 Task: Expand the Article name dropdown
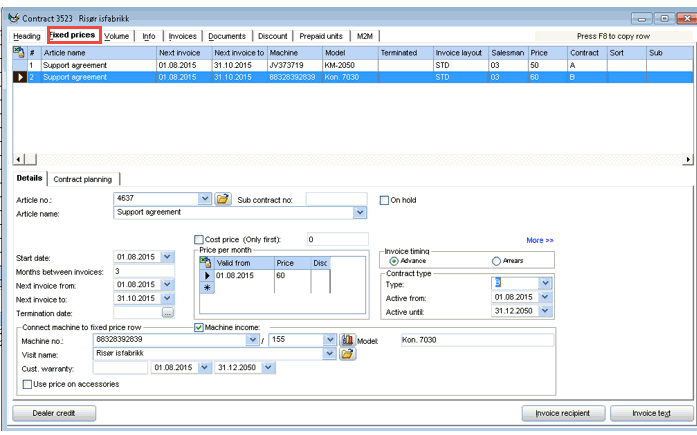click(360, 212)
